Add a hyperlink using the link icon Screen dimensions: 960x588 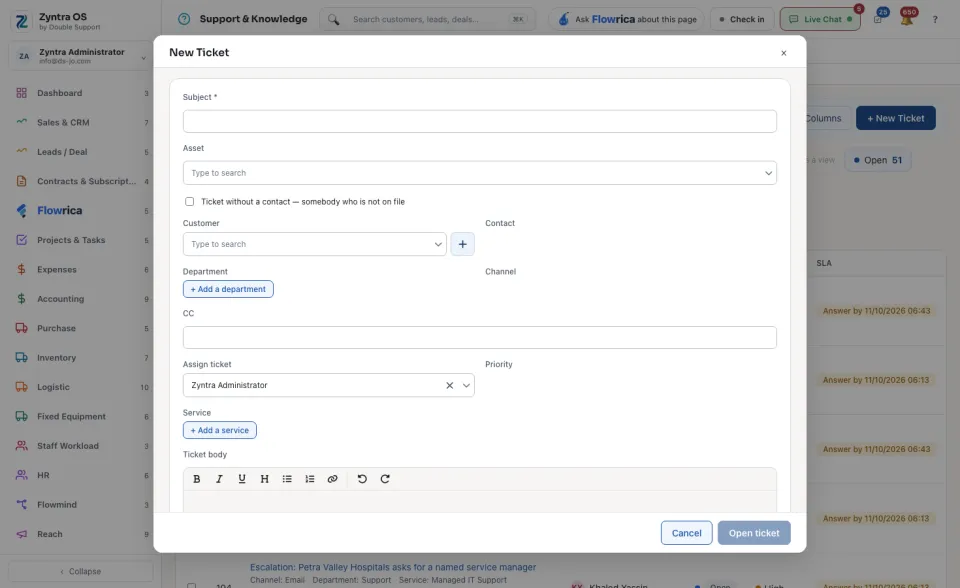[x=332, y=479]
